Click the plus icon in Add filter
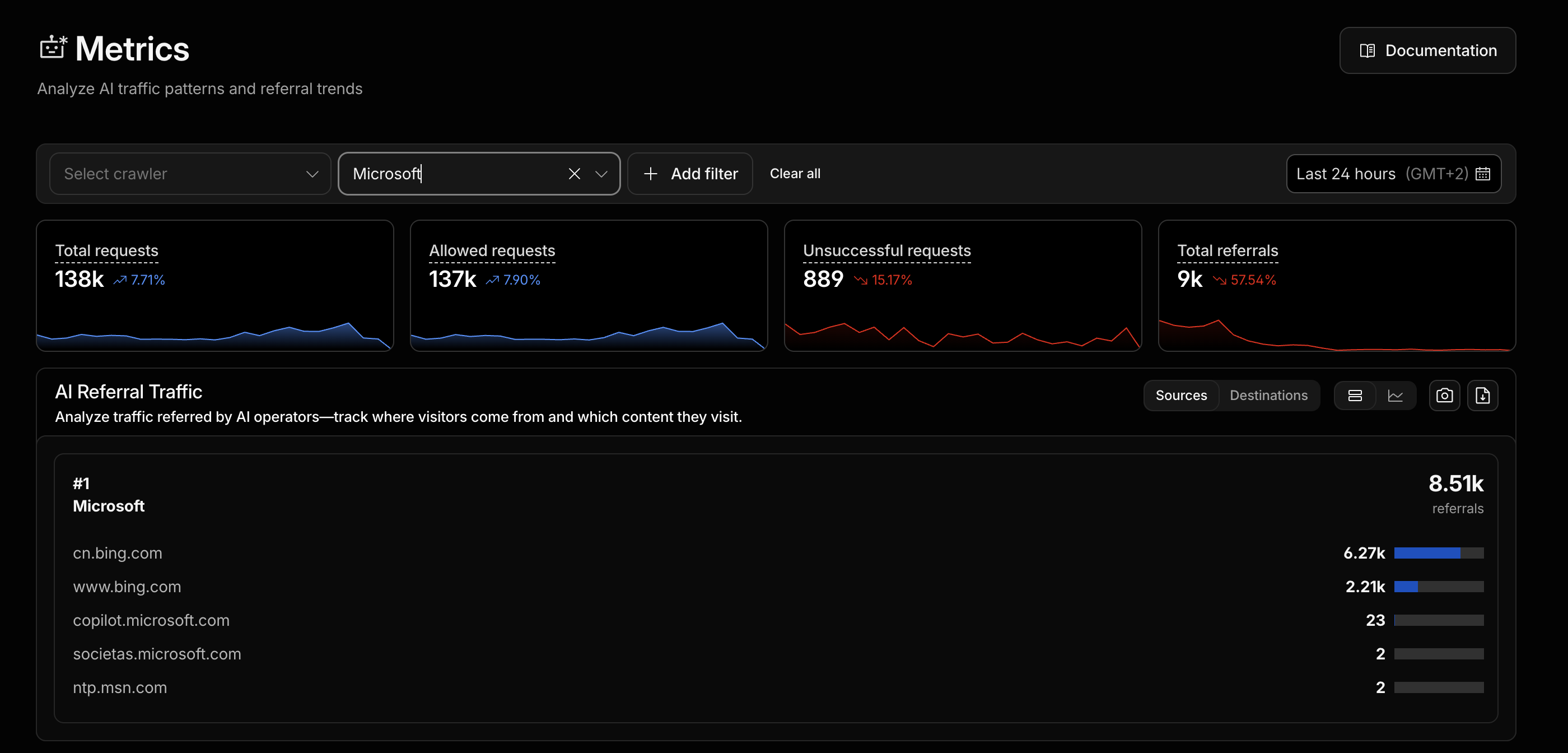 650,174
